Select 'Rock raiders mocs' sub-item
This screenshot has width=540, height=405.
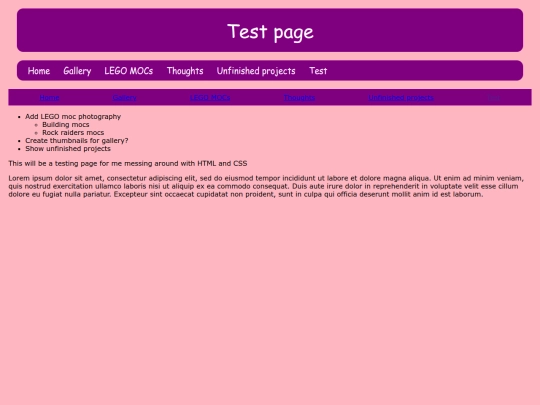(73, 133)
